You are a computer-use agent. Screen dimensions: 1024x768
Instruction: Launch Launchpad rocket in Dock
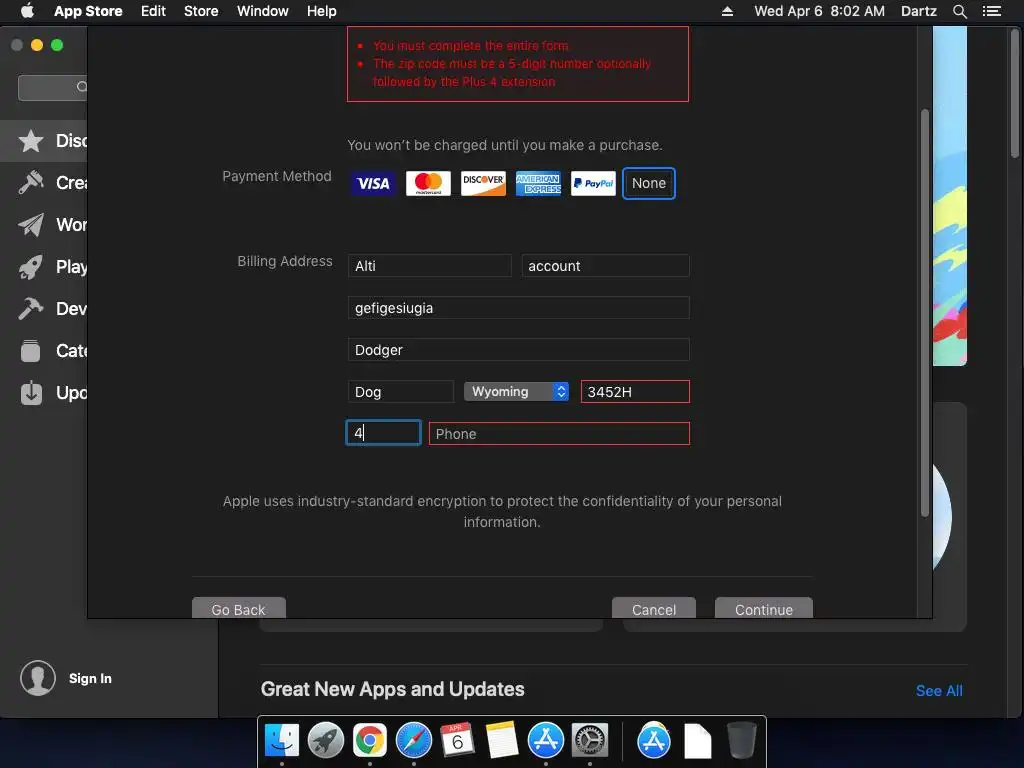[x=325, y=741]
